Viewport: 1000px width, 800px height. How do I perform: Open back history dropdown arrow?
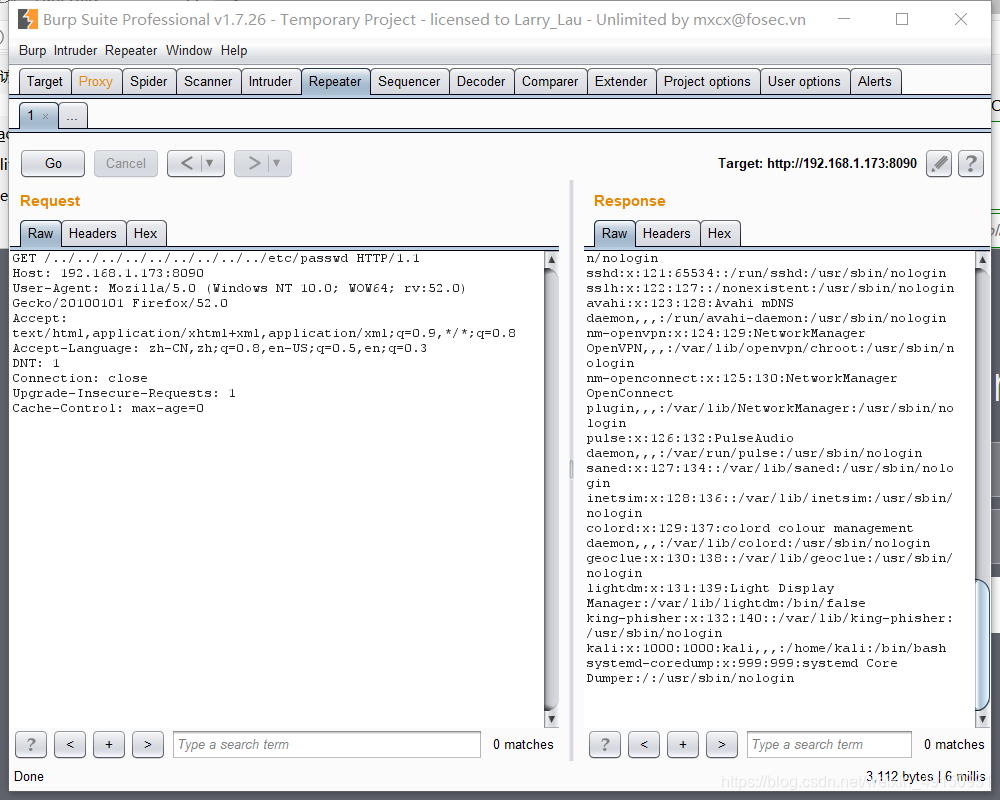point(211,164)
